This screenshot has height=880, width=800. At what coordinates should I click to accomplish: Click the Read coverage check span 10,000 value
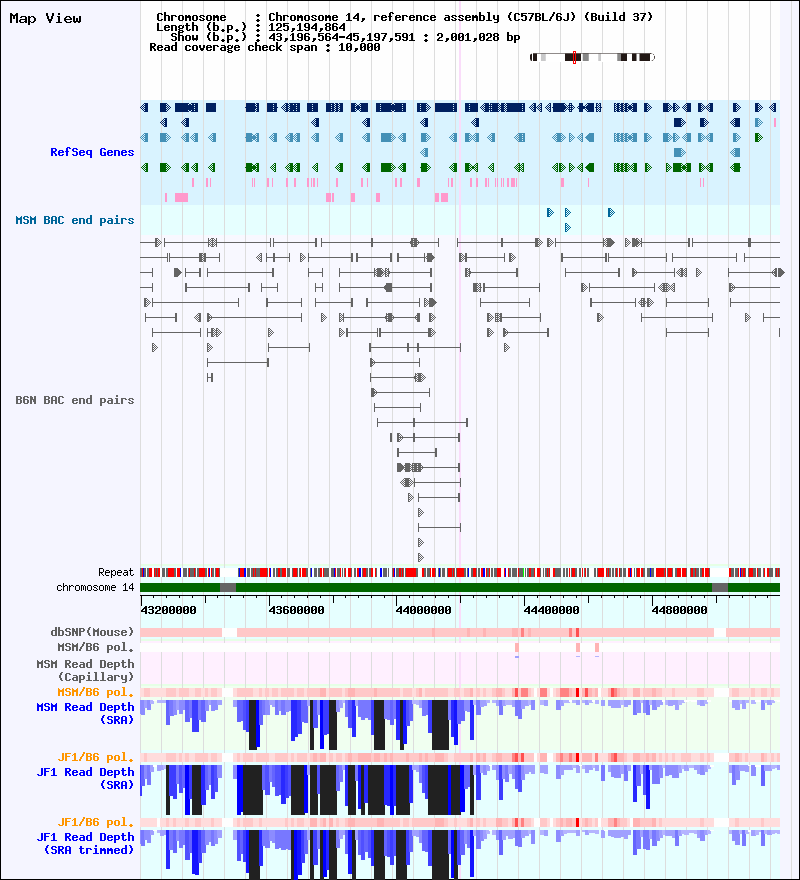coord(359,47)
